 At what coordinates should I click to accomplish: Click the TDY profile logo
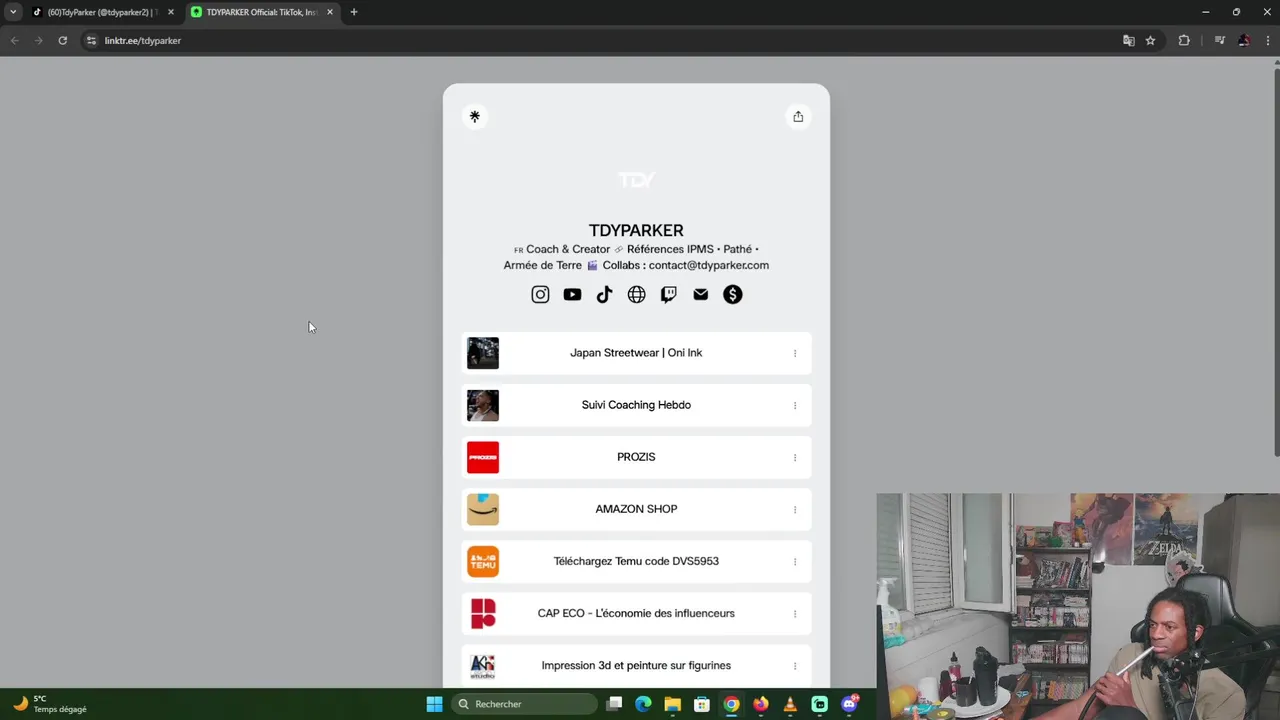(636, 180)
